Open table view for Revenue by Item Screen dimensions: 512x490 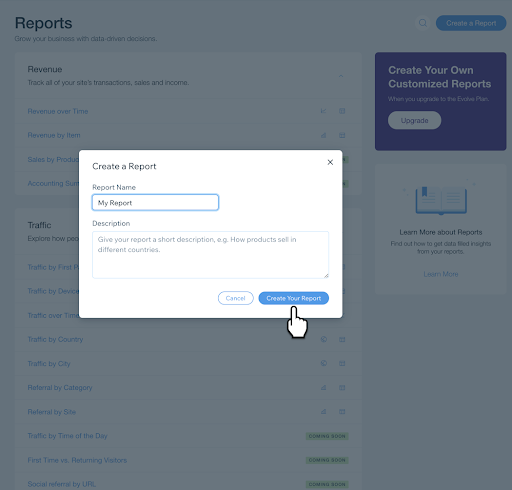pos(342,135)
